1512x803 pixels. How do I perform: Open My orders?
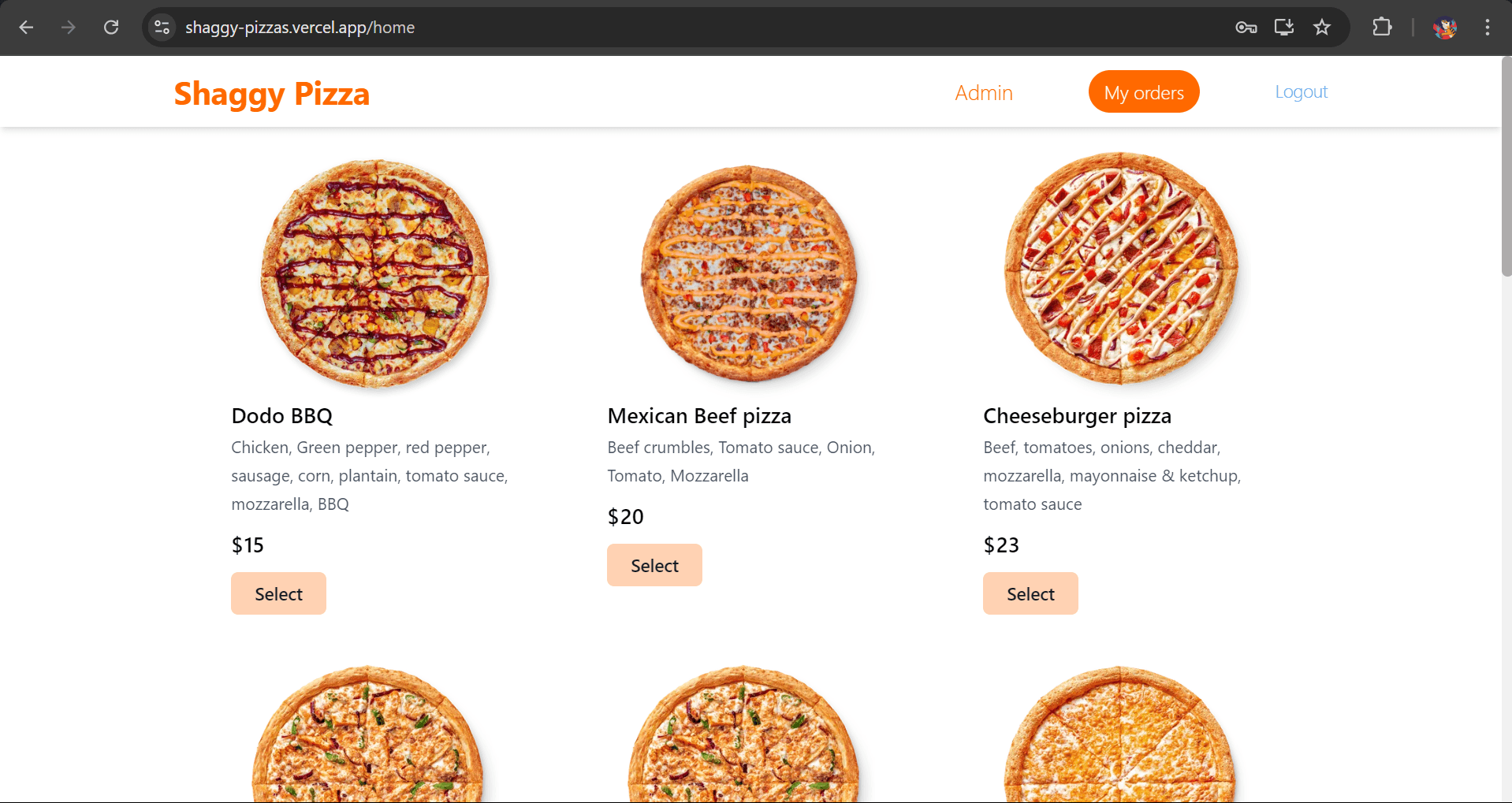point(1143,92)
